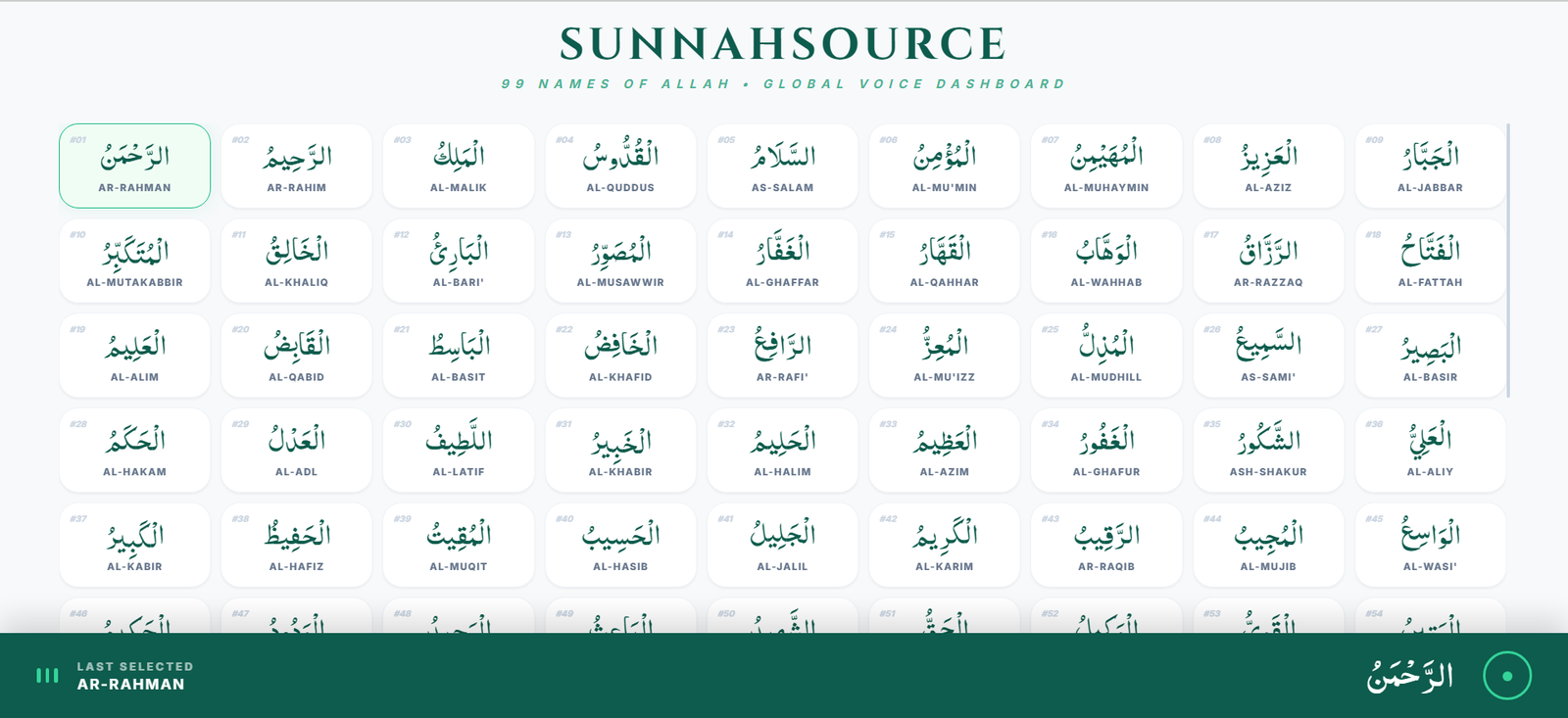Tap the Al-Mutakabbir name tile
1568x718 pixels.
(134, 261)
